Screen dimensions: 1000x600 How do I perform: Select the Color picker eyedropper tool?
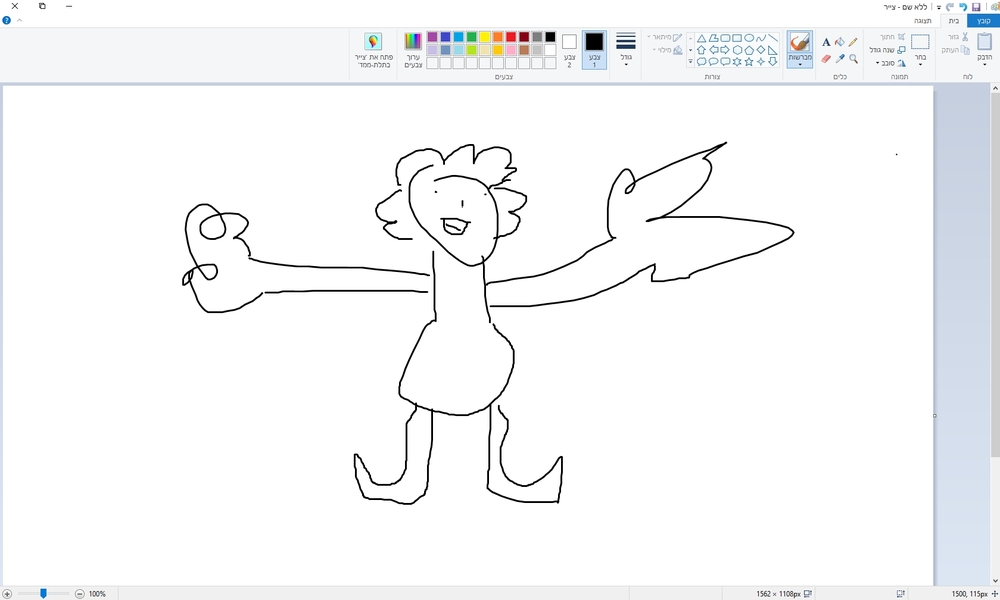point(840,59)
